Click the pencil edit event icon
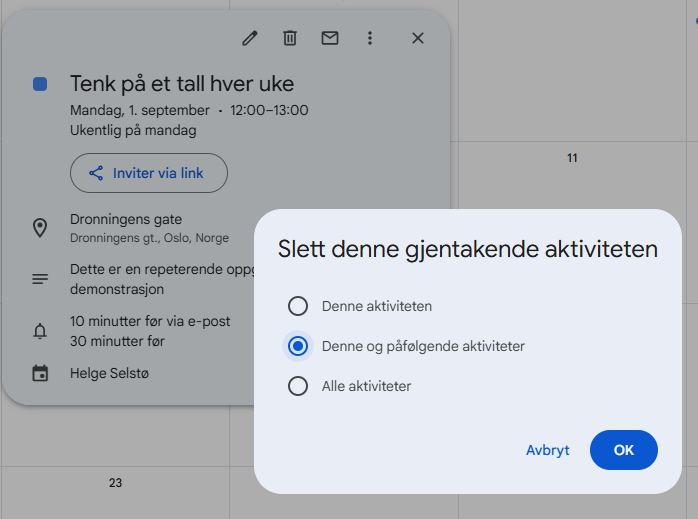The height and width of the screenshot is (519, 698). pyautogui.click(x=250, y=38)
